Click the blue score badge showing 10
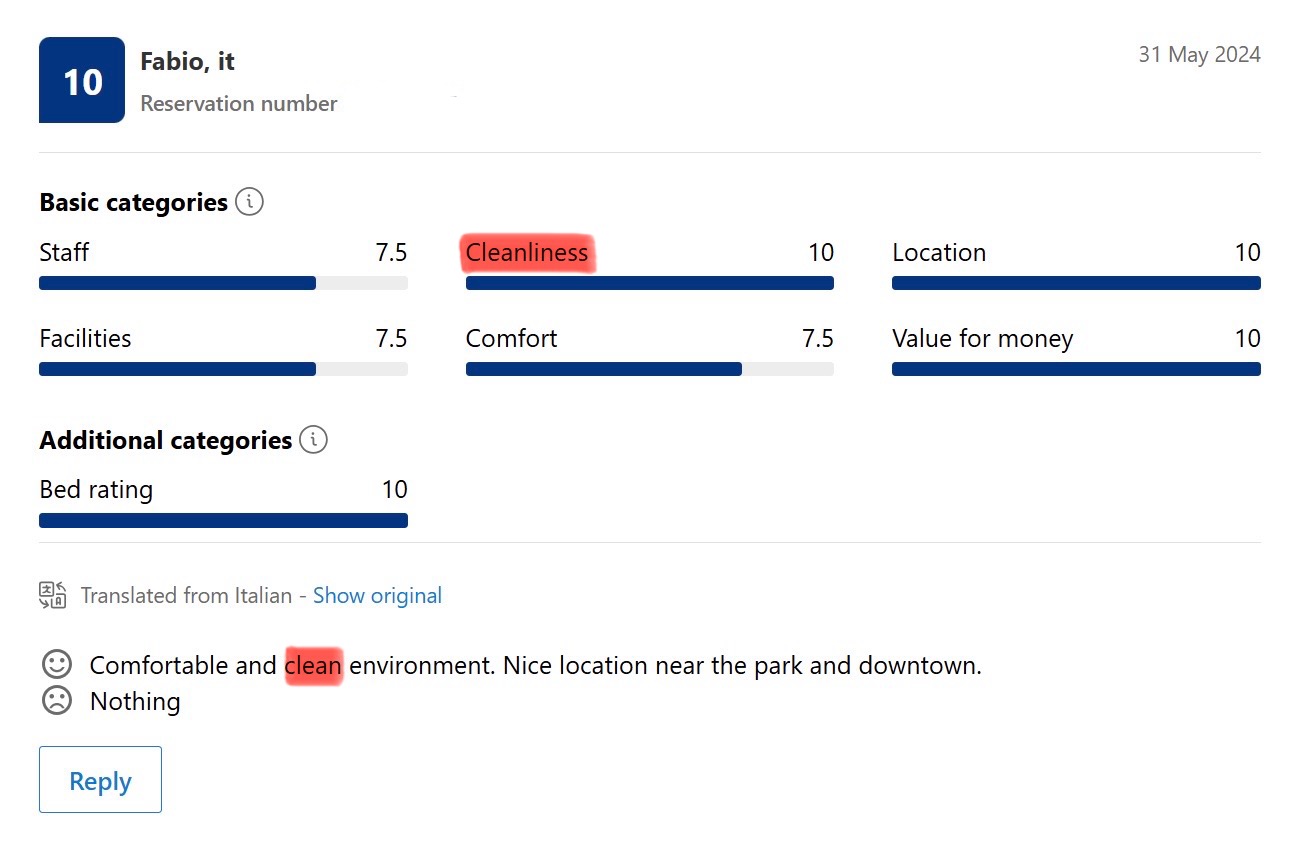Screen dimensions: 1293x854 click(82, 80)
